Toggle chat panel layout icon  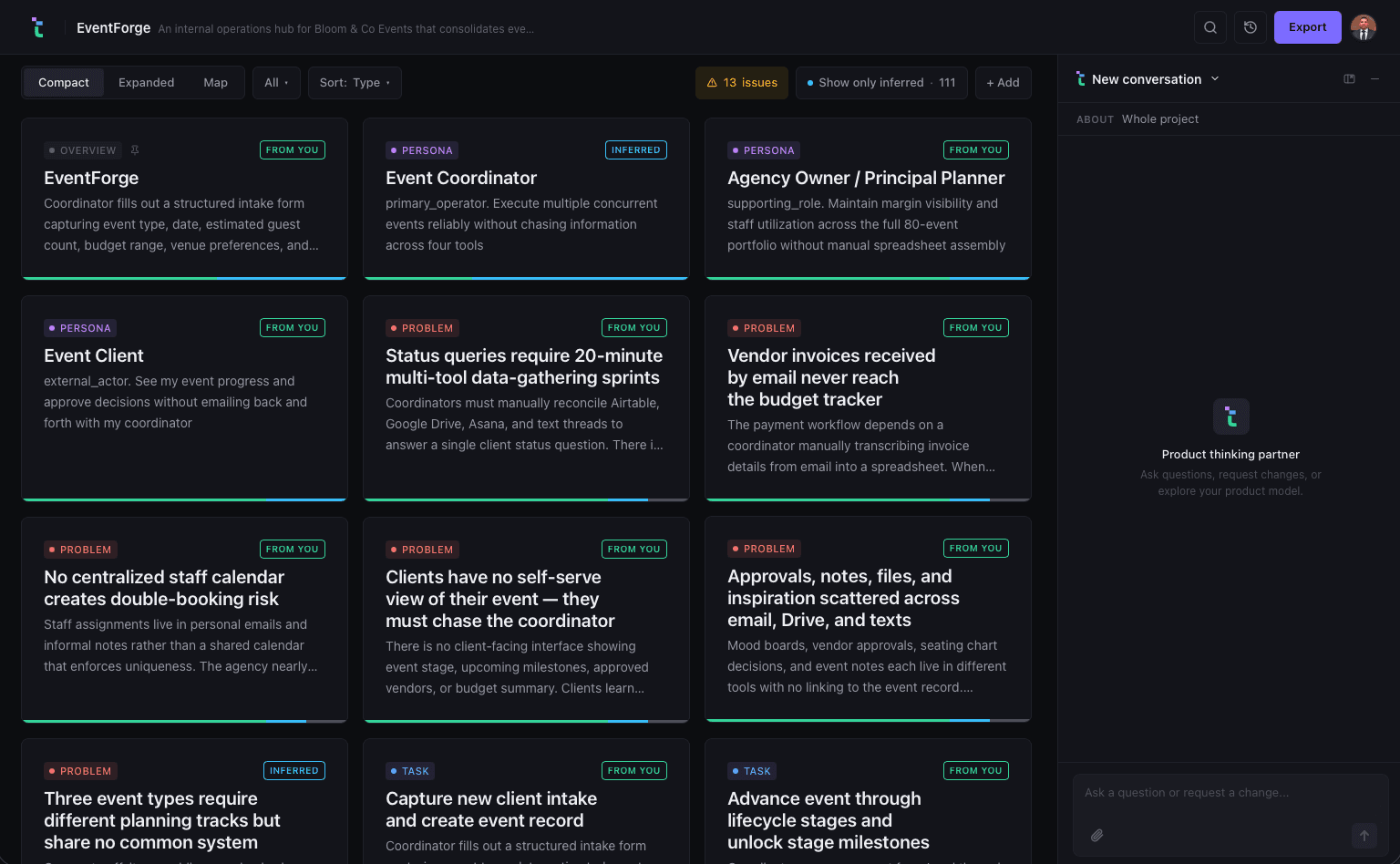[x=1350, y=79]
